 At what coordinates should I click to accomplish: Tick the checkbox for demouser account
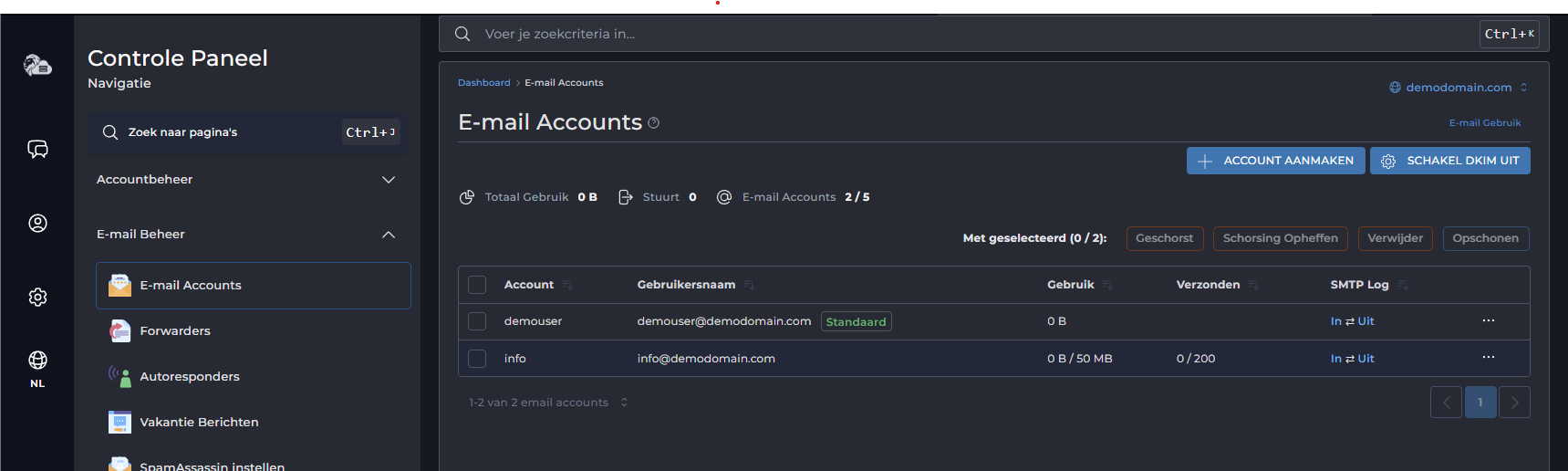point(477,321)
